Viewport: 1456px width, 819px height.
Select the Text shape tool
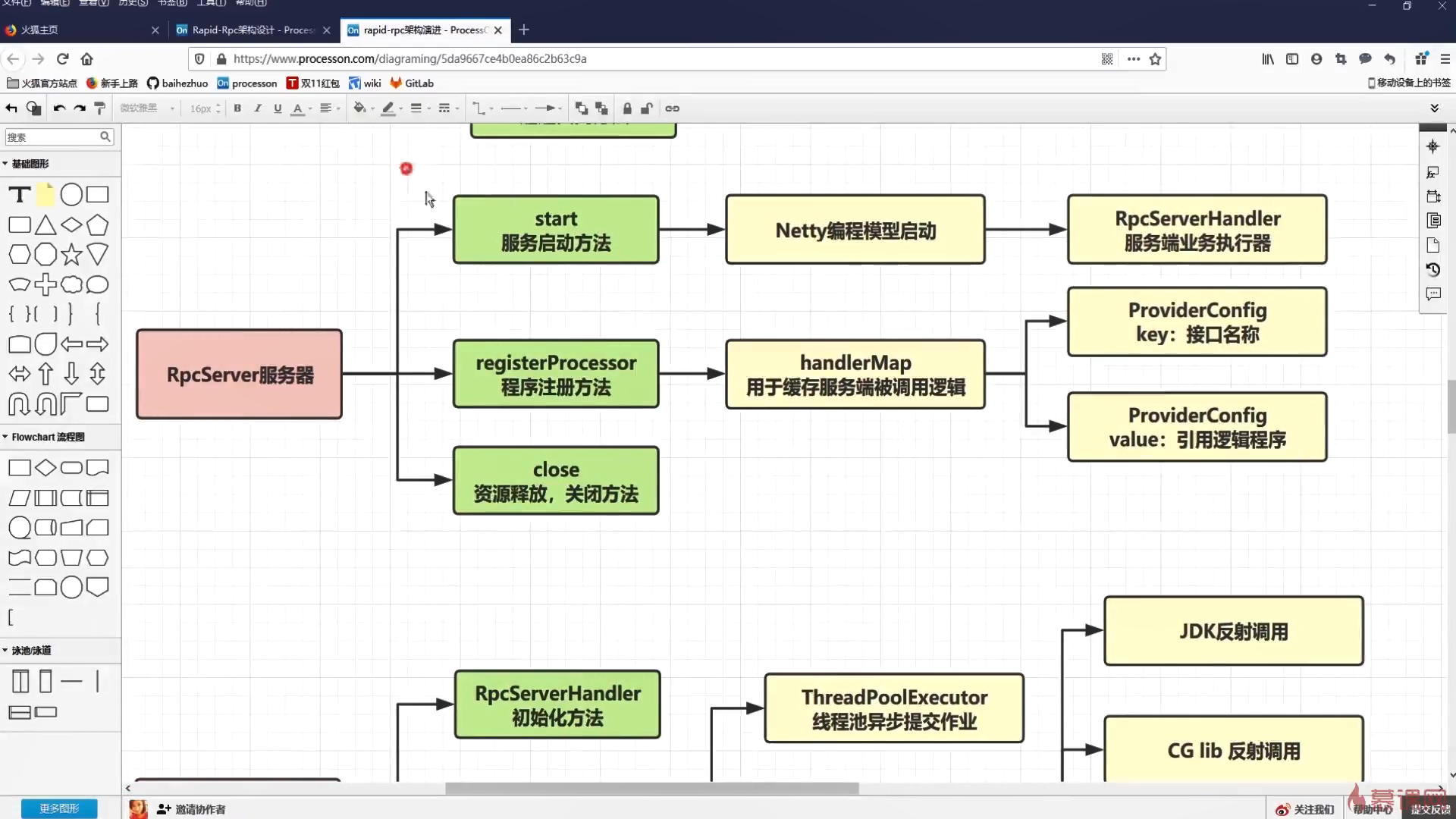click(x=19, y=195)
